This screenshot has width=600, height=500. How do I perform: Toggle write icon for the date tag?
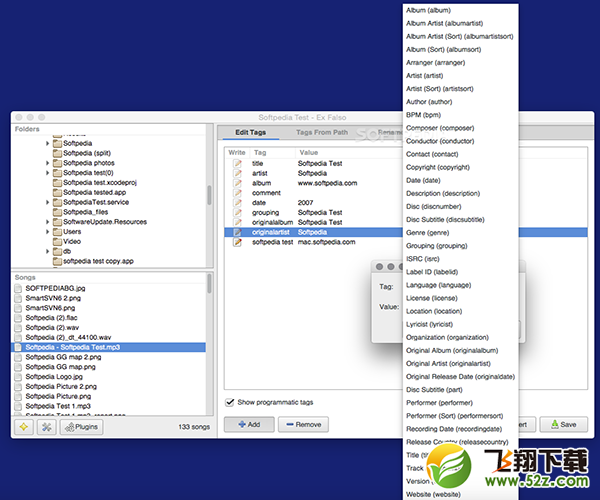click(x=238, y=203)
